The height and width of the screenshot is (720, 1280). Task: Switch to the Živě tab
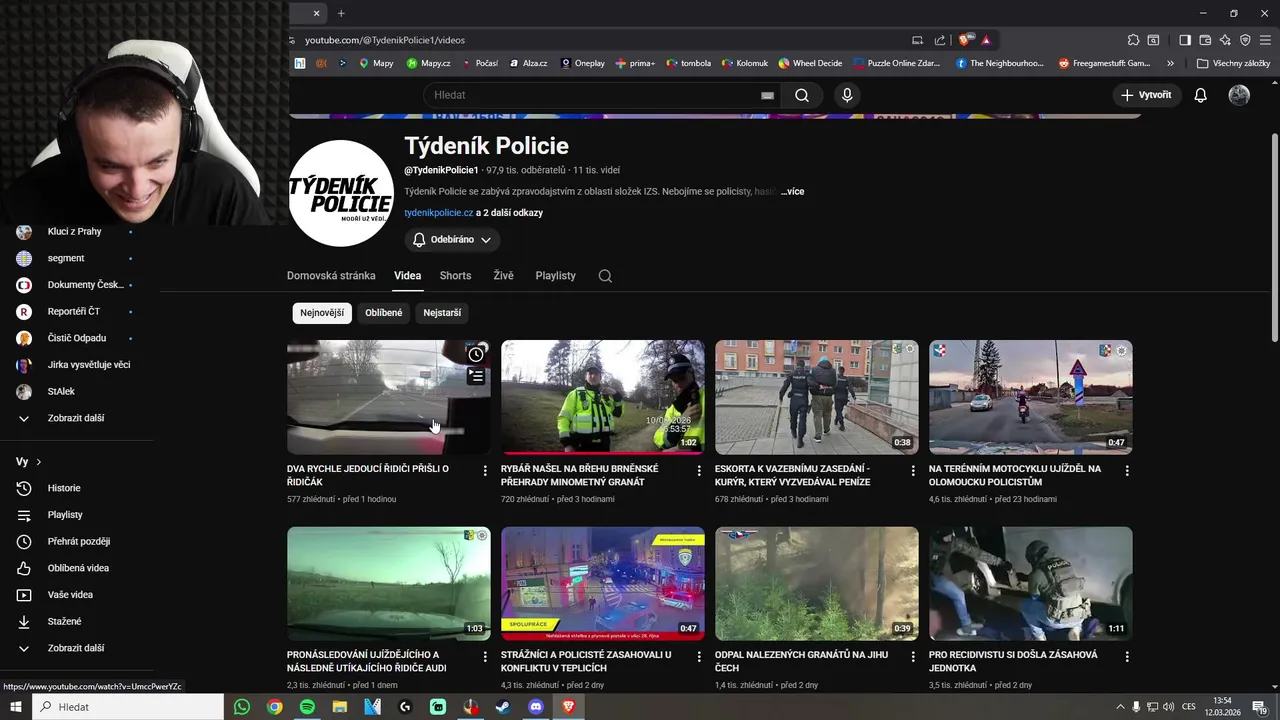coord(503,276)
